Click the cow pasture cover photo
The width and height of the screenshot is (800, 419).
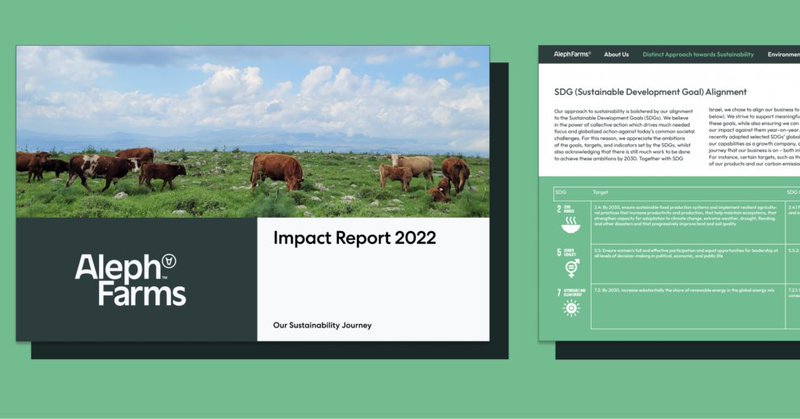click(253, 132)
